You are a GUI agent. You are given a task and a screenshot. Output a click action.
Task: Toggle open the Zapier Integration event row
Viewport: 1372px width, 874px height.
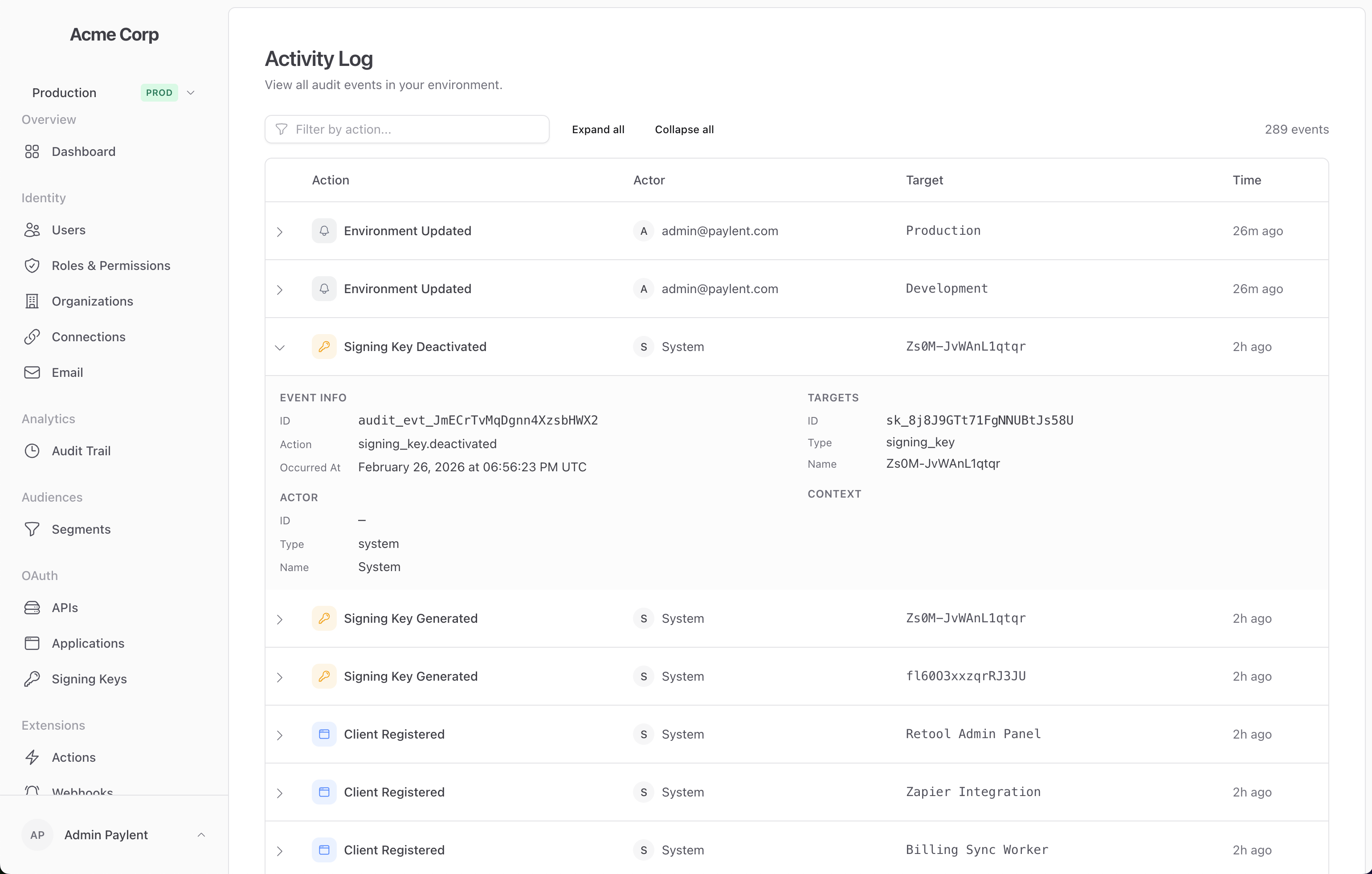[280, 792]
